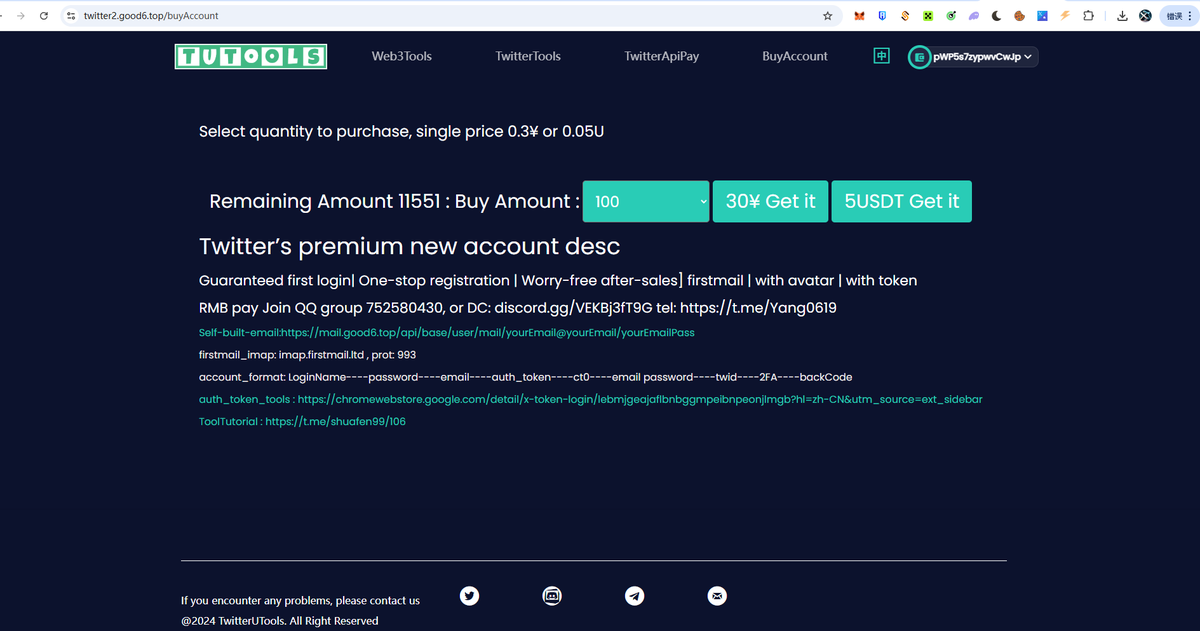
Task: Open the blue square image extension
Action: 1042,16
